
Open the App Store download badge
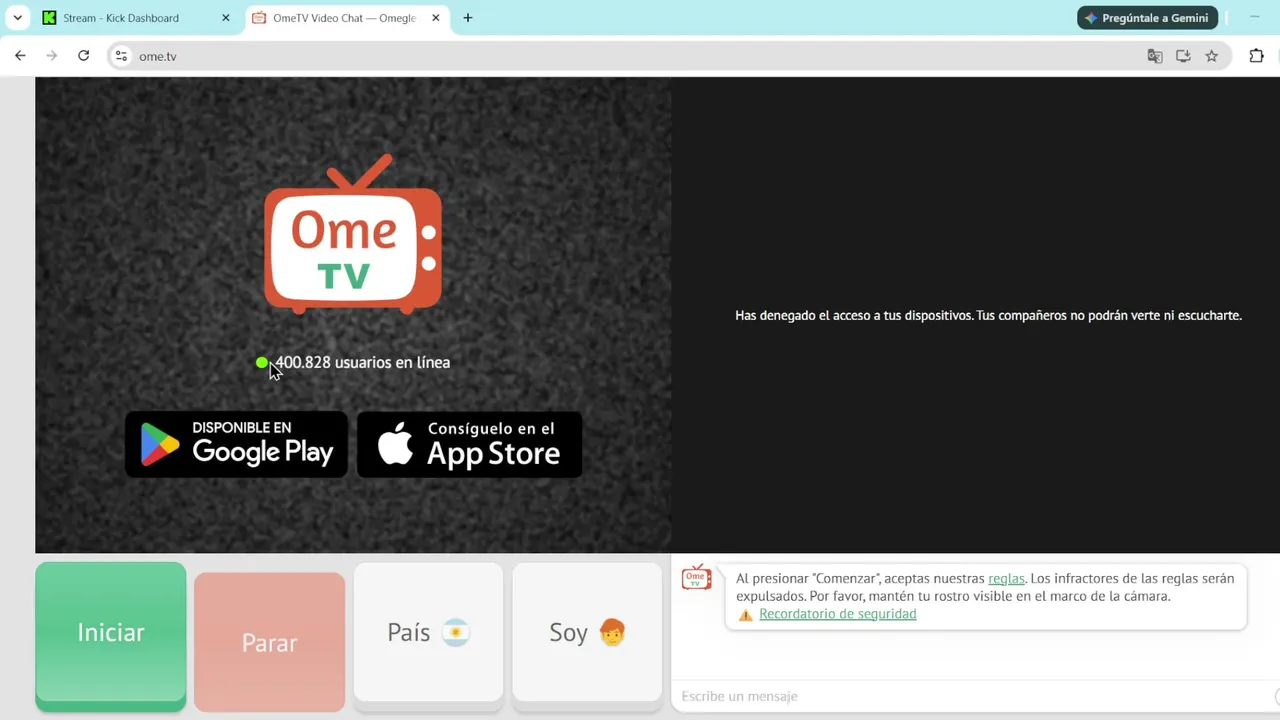[x=470, y=444]
